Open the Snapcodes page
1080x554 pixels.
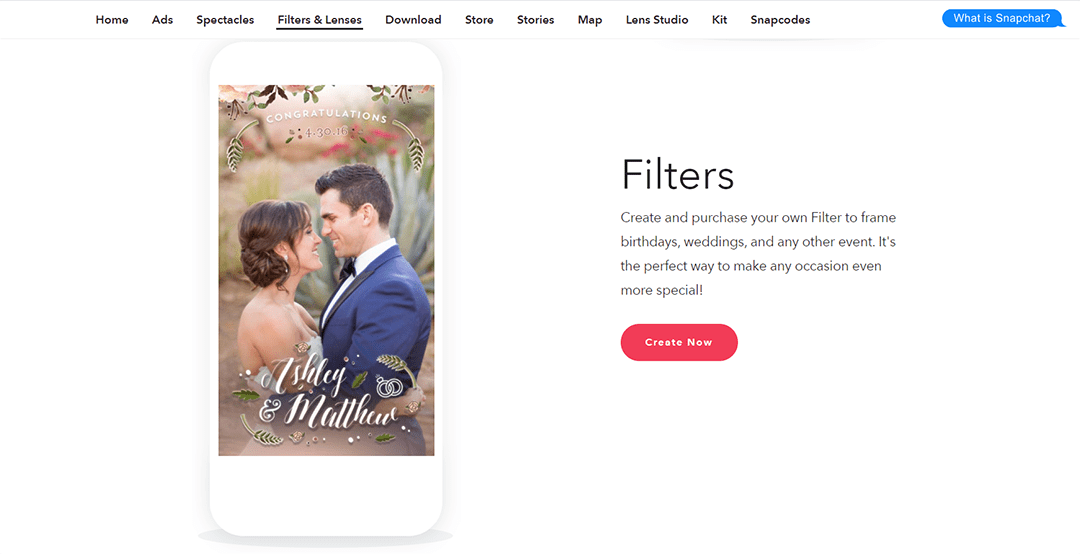(x=780, y=20)
